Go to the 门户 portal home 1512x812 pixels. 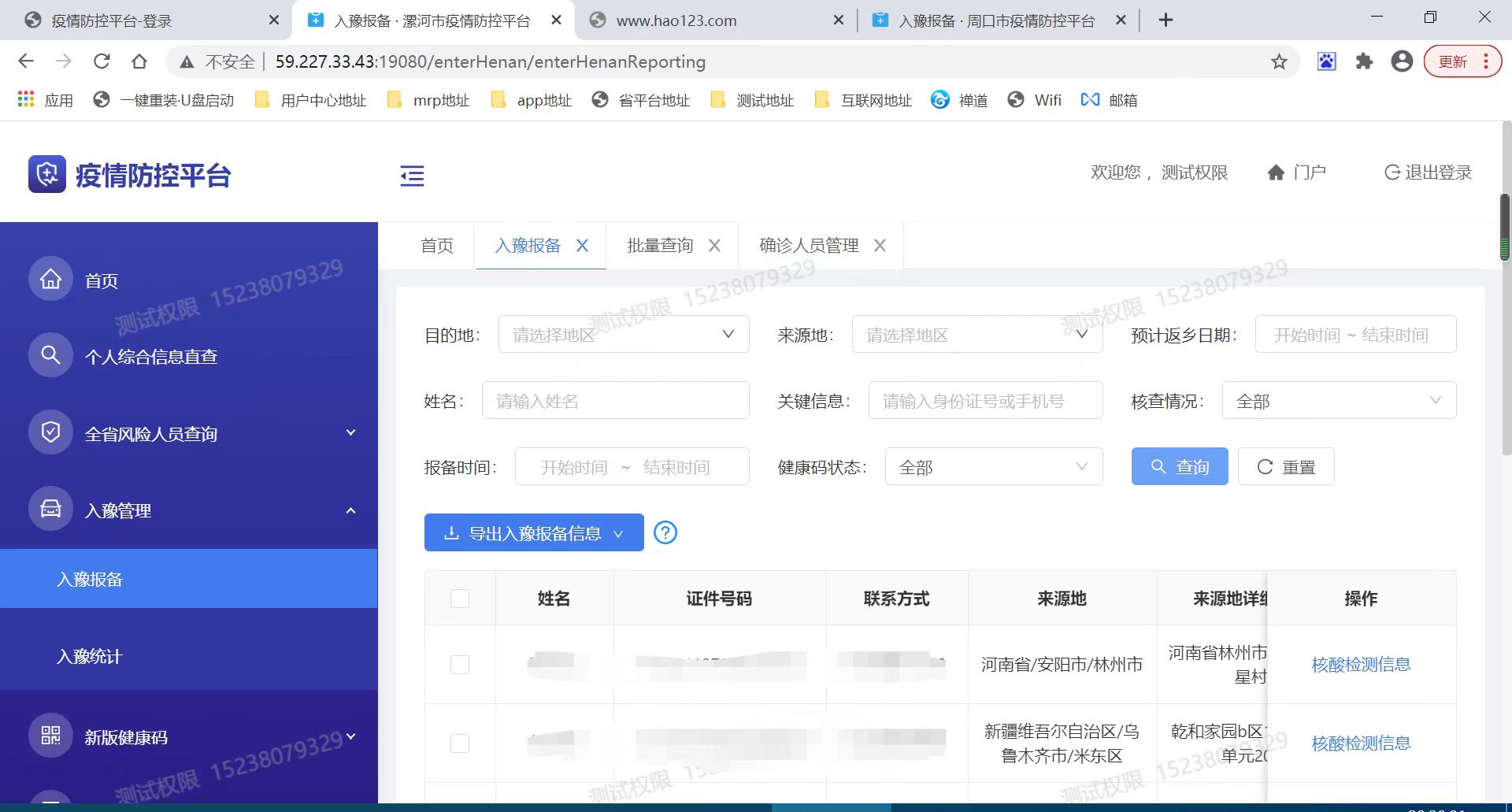coord(1296,172)
